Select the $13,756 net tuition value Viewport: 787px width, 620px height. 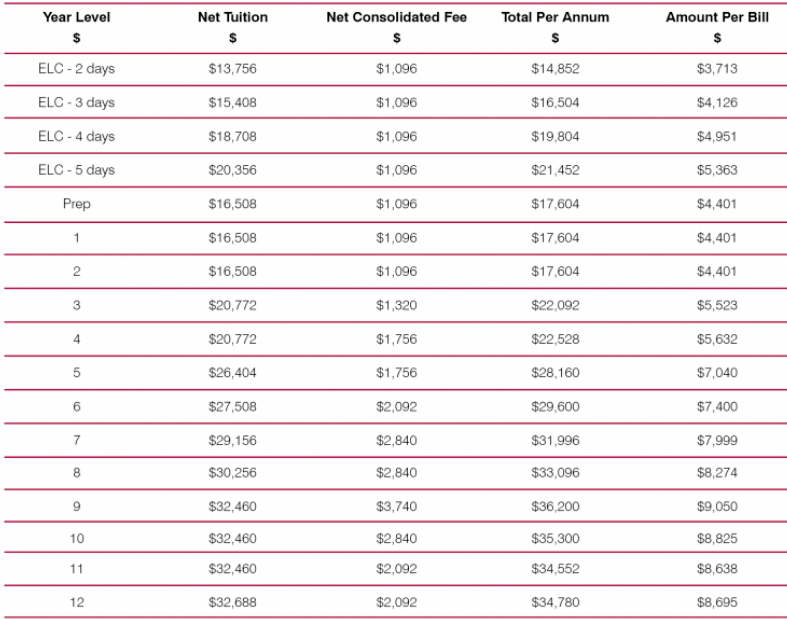click(232, 68)
